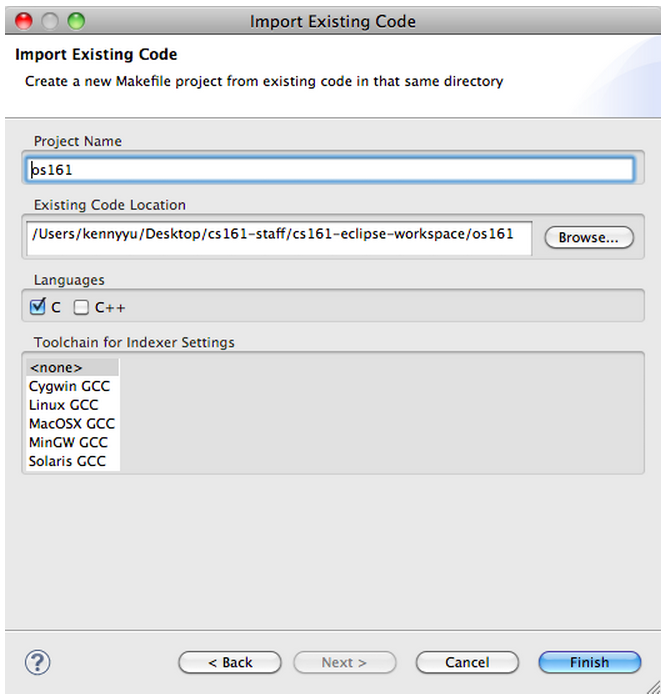The width and height of the screenshot is (667, 700).
Task: Choose MacOSX GCC toolchain
Action: click(x=72, y=424)
